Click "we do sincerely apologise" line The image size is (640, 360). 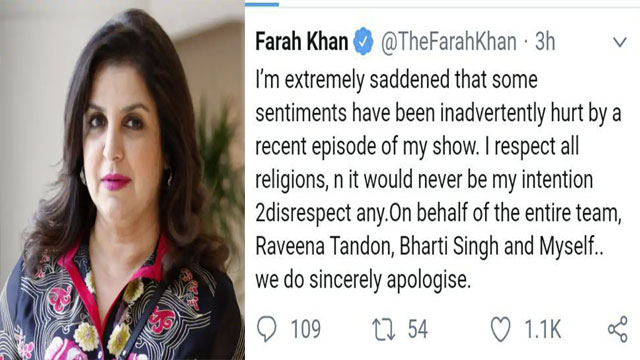pyautogui.click(x=363, y=280)
